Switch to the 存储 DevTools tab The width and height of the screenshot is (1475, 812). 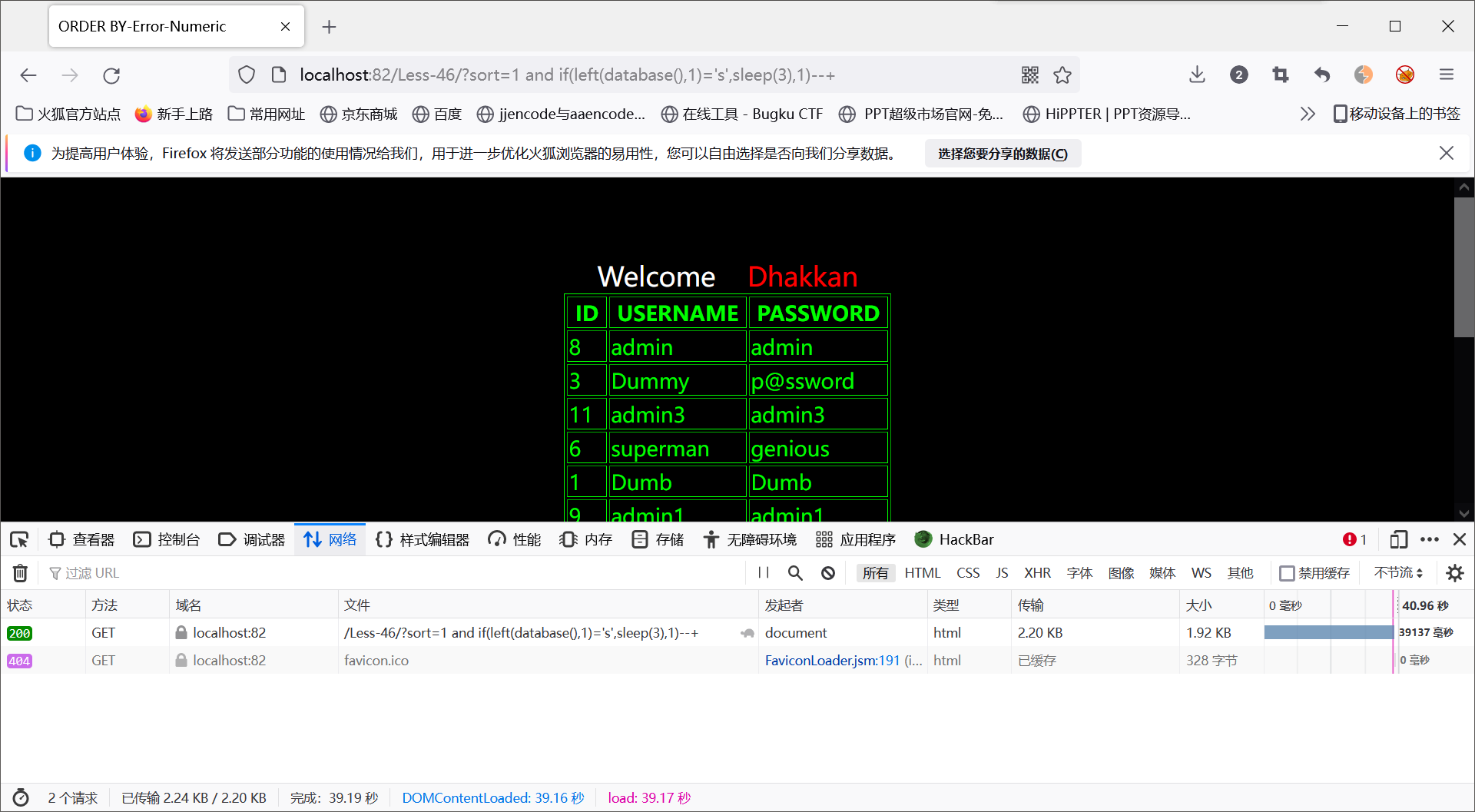[x=657, y=539]
